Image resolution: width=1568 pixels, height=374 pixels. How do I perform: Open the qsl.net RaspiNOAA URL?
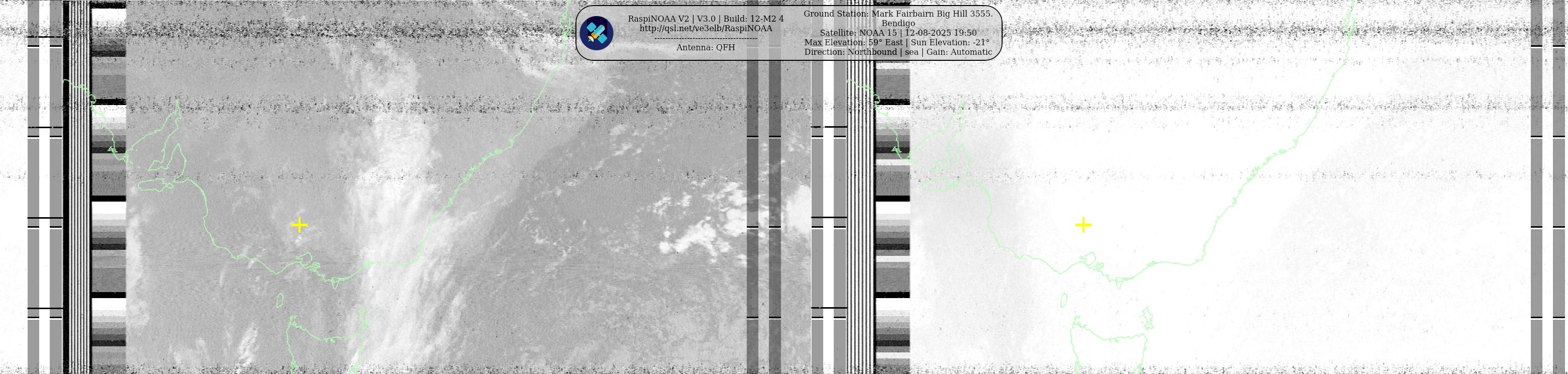pos(706,29)
